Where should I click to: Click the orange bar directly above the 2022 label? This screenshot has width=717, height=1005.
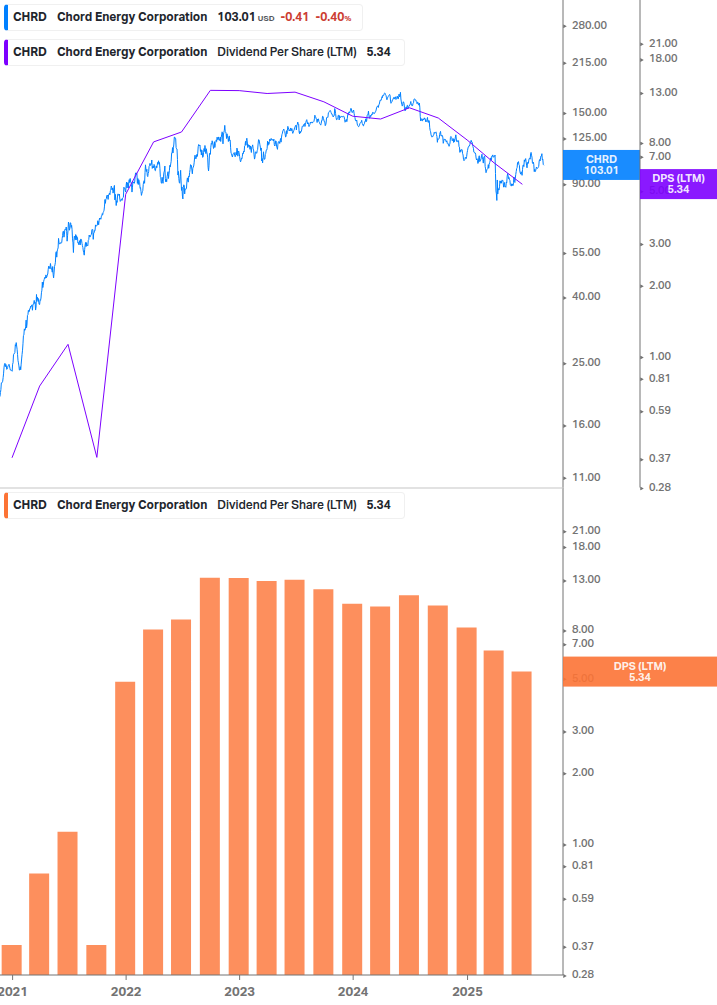point(125,828)
